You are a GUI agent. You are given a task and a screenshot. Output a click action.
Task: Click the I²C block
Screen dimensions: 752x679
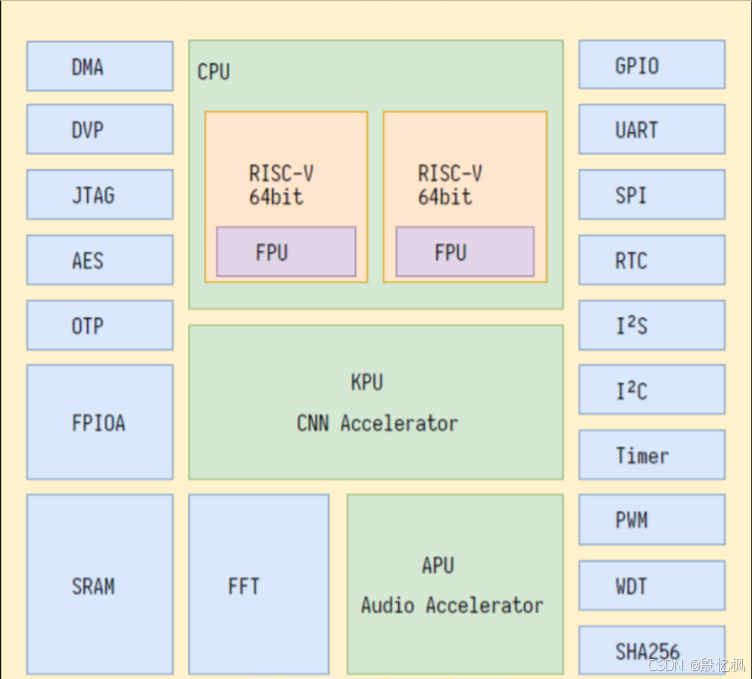coord(652,390)
